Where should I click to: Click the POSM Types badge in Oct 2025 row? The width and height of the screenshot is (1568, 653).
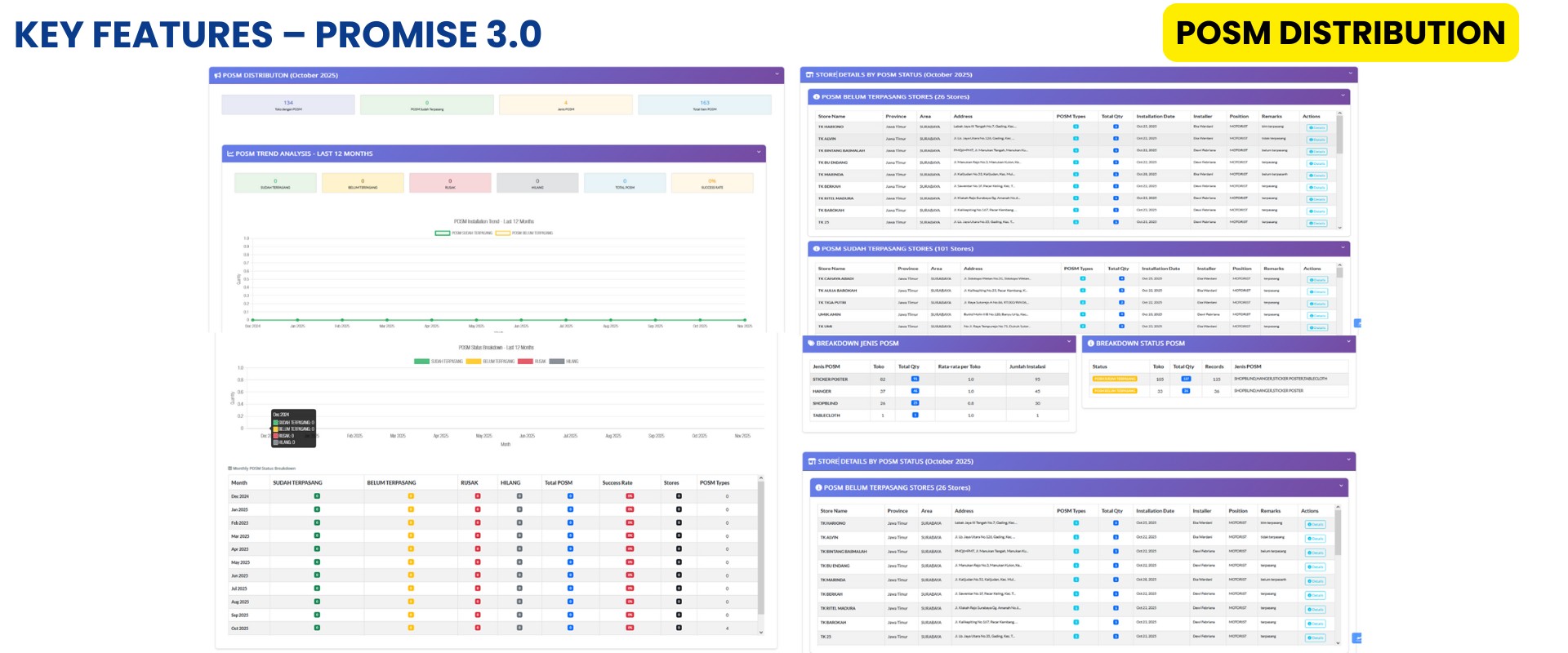[727, 629]
